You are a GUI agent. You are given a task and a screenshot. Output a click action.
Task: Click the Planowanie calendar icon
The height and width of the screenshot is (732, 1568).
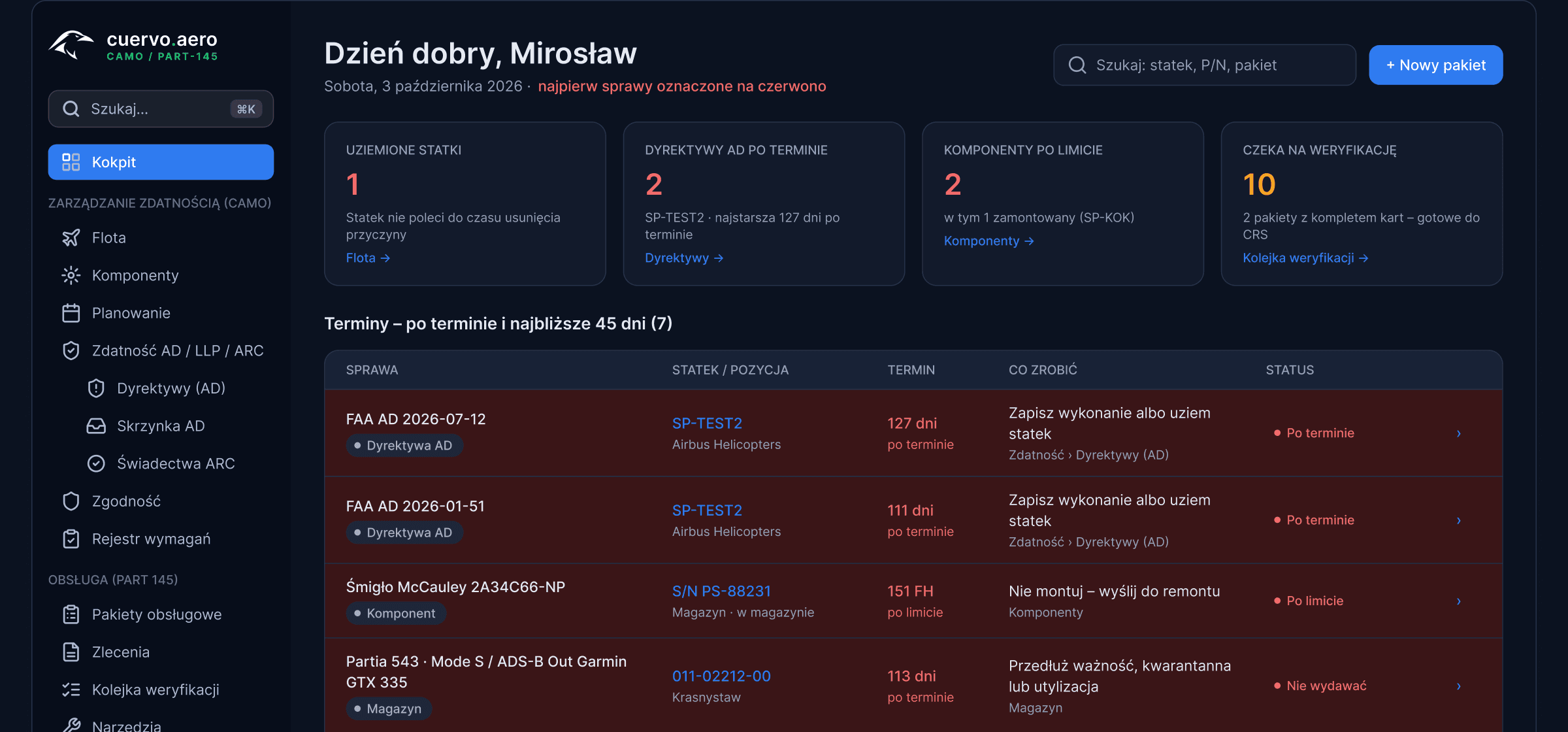pyautogui.click(x=71, y=313)
